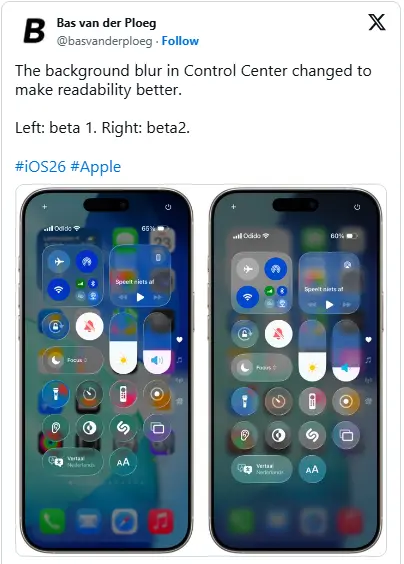The height and width of the screenshot is (564, 404).
Task: Open the #Apple hashtag
Action: pyautogui.click(x=96, y=167)
